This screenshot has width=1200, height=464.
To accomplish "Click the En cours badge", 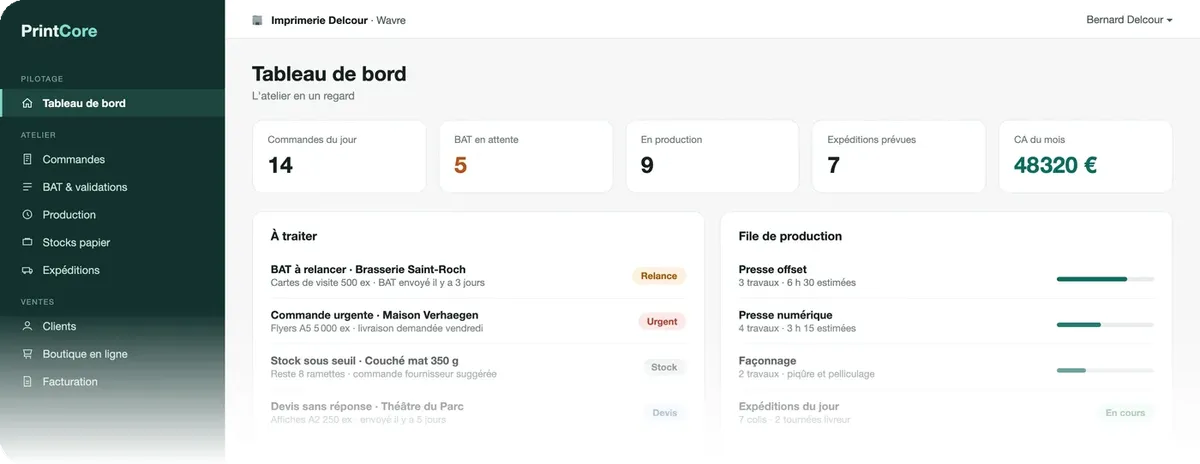I will [1125, 413].
